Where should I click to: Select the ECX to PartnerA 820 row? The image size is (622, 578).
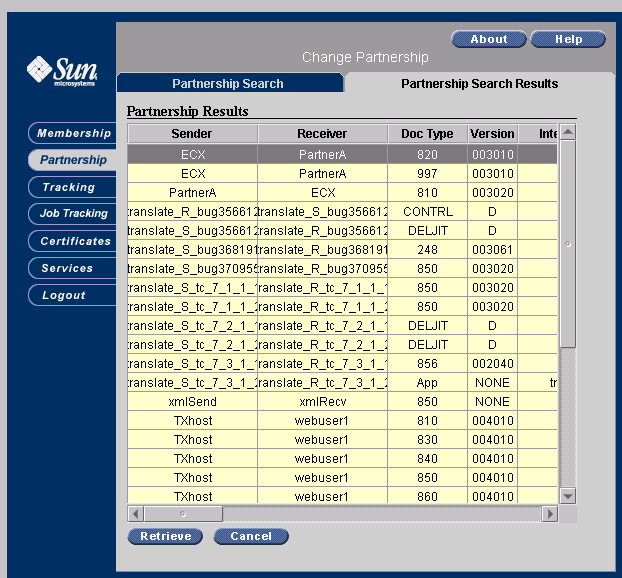[x=342, y=154]
